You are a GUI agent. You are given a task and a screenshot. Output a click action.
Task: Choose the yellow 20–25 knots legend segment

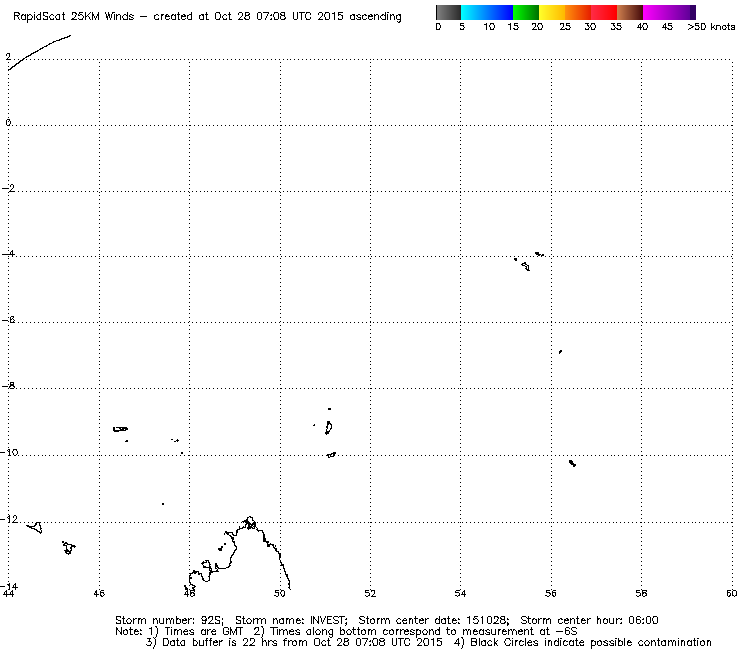tap(552, 12)
